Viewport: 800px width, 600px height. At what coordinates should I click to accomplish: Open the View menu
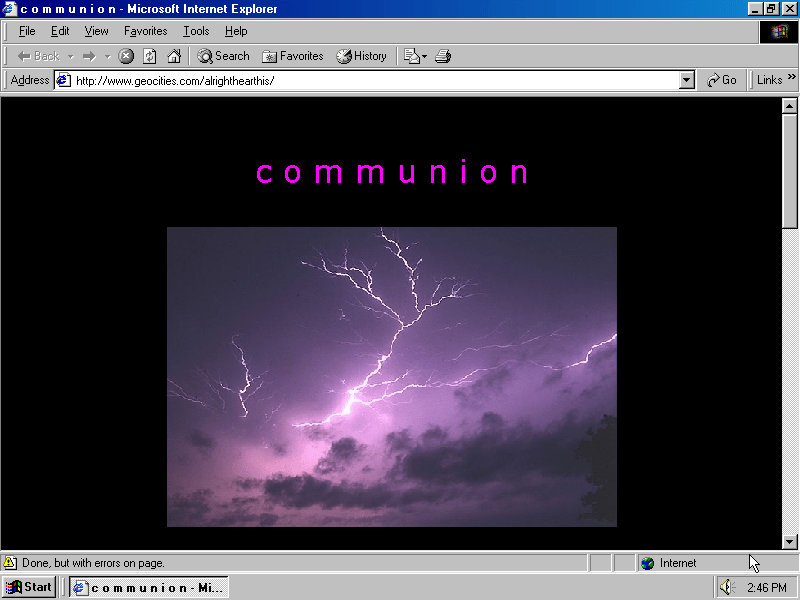(96, 31)
